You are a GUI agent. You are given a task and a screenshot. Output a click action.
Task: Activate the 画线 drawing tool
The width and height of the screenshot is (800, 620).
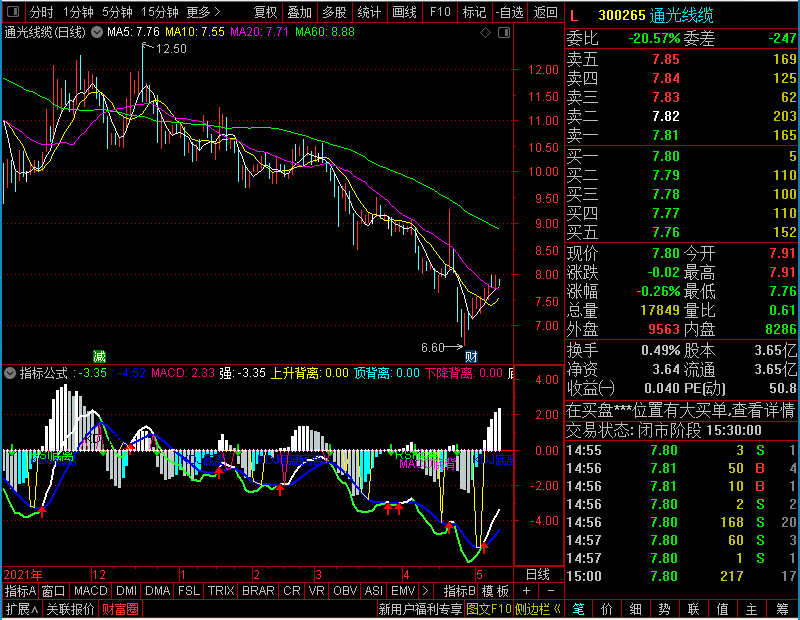(404, 12)
